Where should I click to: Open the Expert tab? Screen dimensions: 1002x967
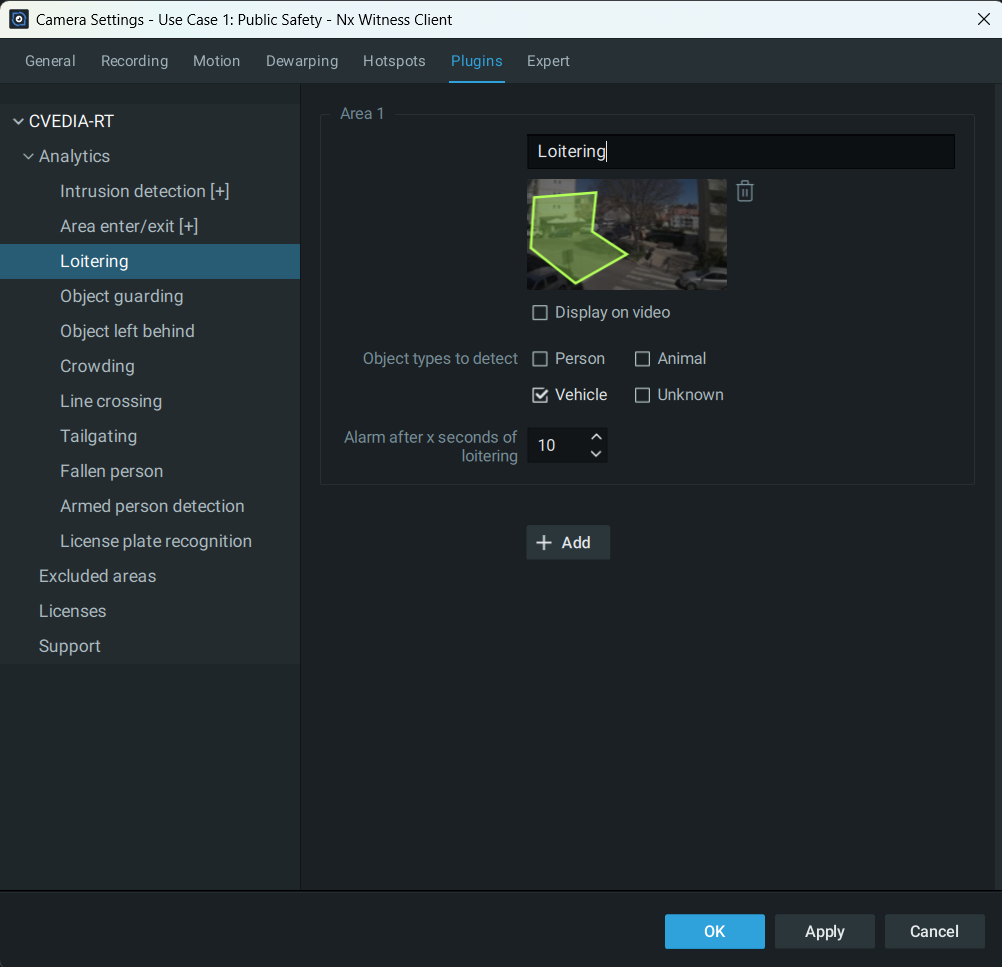548,61
